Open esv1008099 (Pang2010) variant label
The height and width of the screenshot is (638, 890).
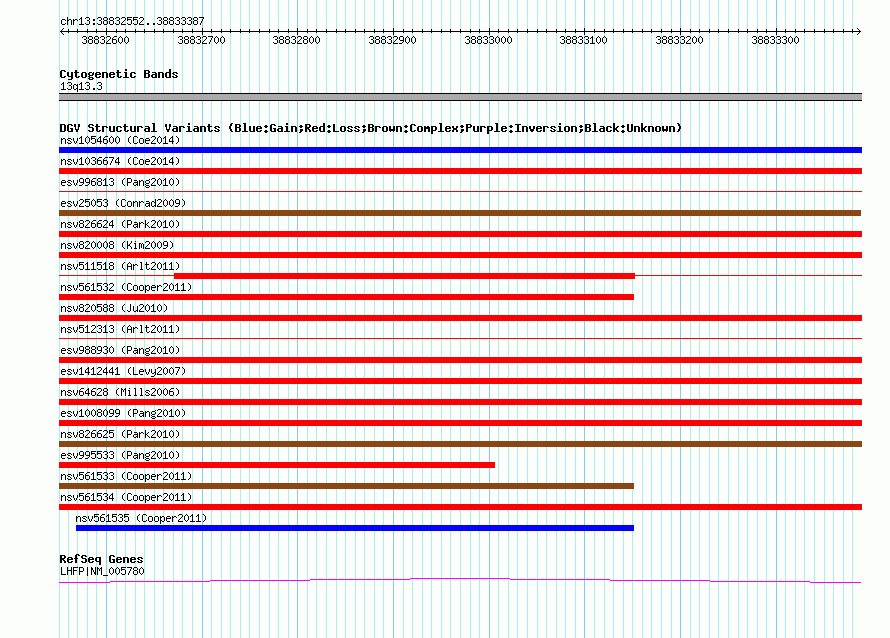pos(123,413)
